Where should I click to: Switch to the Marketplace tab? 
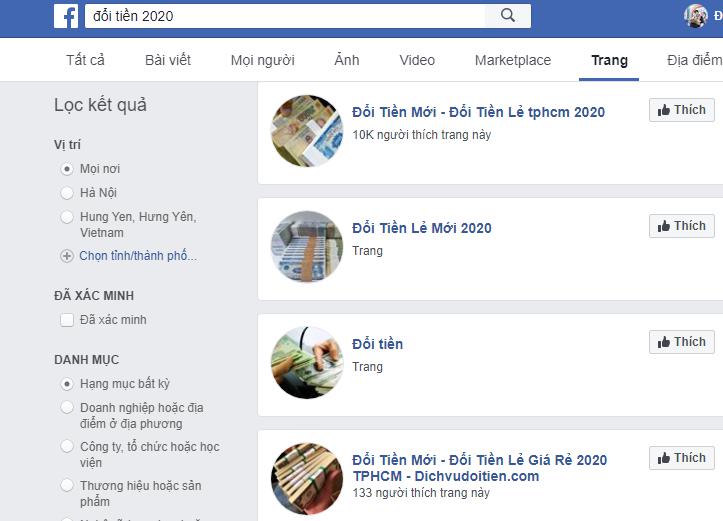(512, 60)
